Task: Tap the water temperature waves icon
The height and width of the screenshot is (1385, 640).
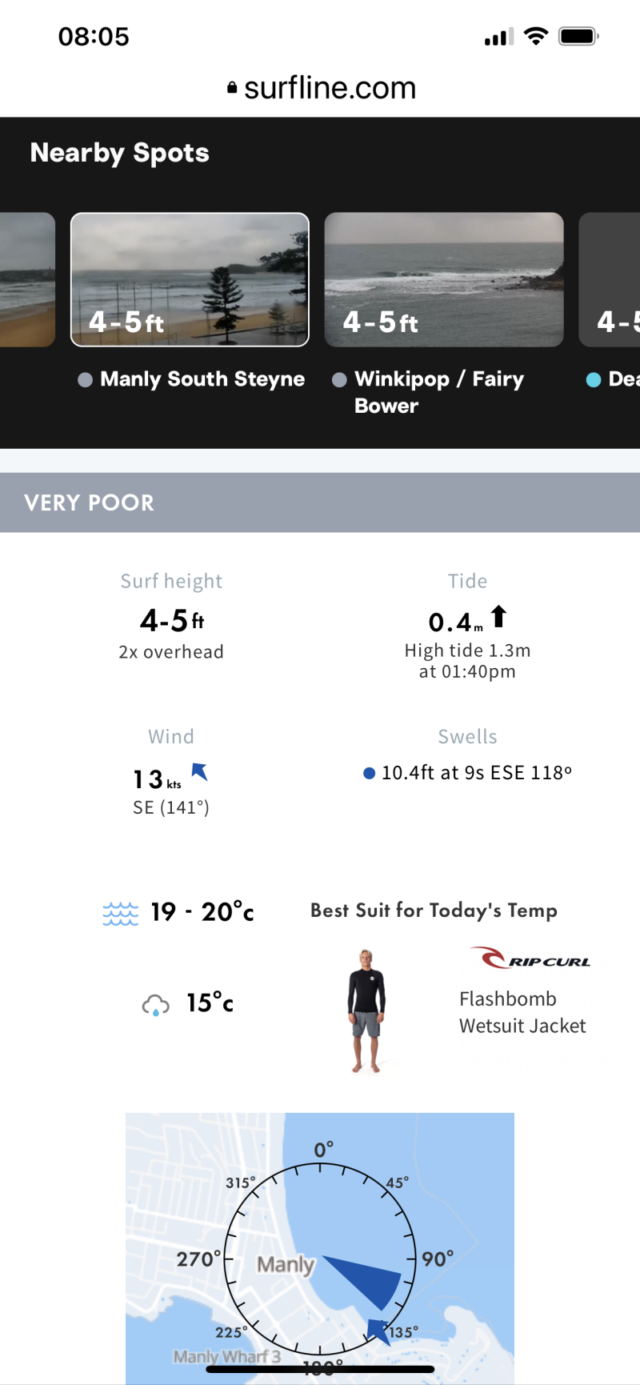Action: tap(120, 913)
